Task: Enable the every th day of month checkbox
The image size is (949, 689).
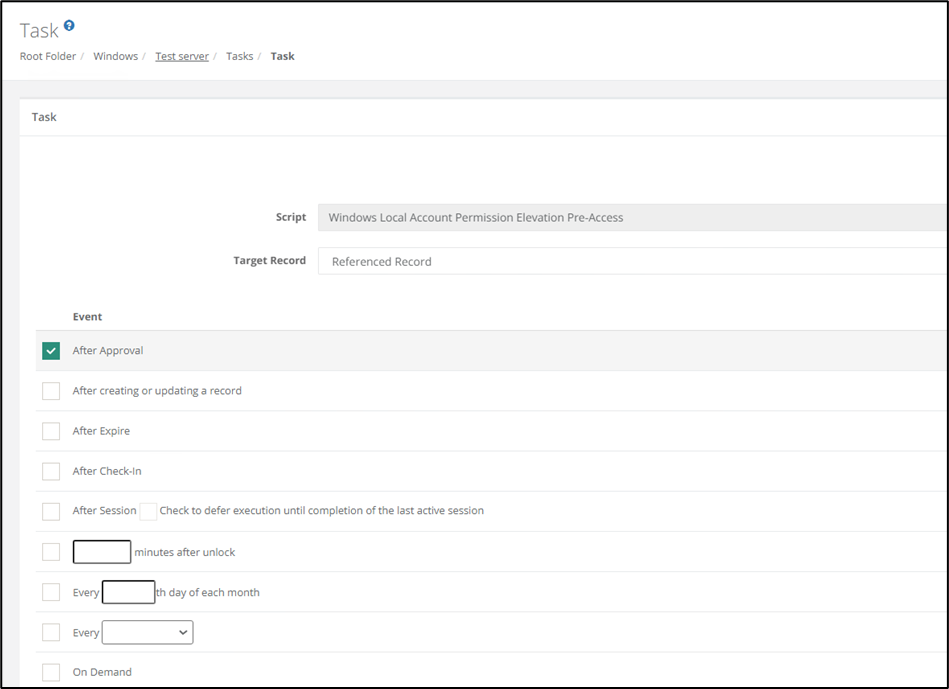Action: click(51, 592)
